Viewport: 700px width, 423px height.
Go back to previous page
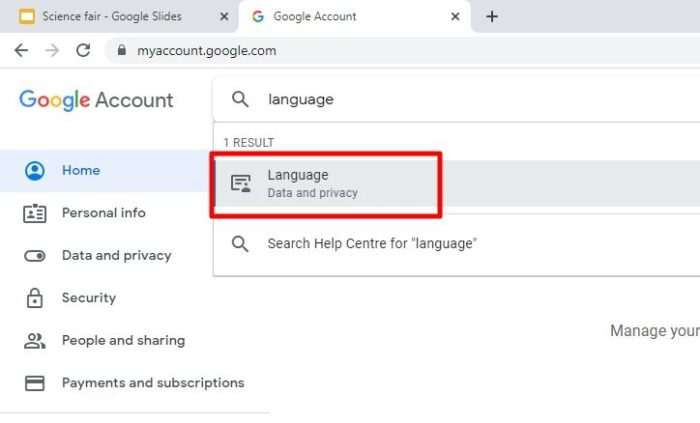coord(21,50)
